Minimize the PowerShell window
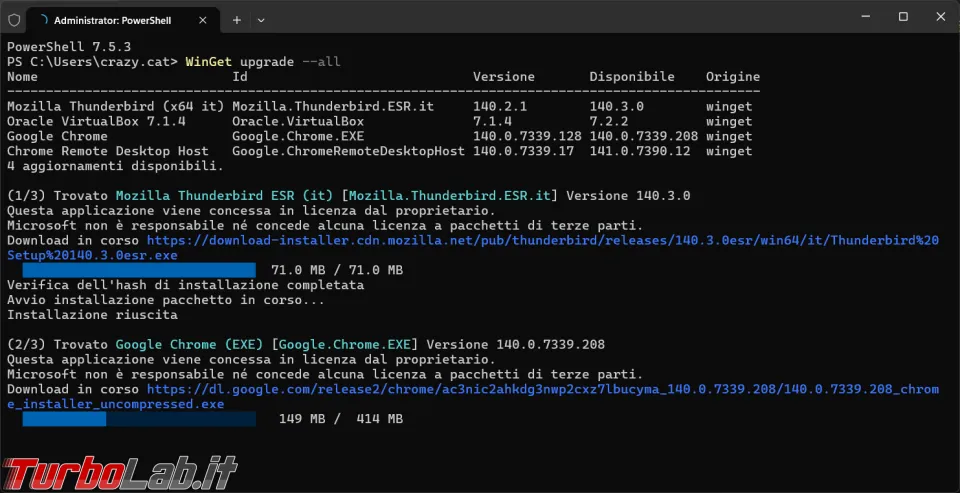This screenshot has width=960, height=493. click(x=866, y=17)
